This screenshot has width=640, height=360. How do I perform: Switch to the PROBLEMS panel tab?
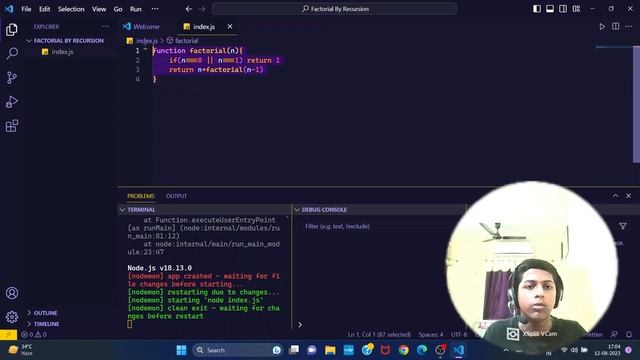(141, 196)
